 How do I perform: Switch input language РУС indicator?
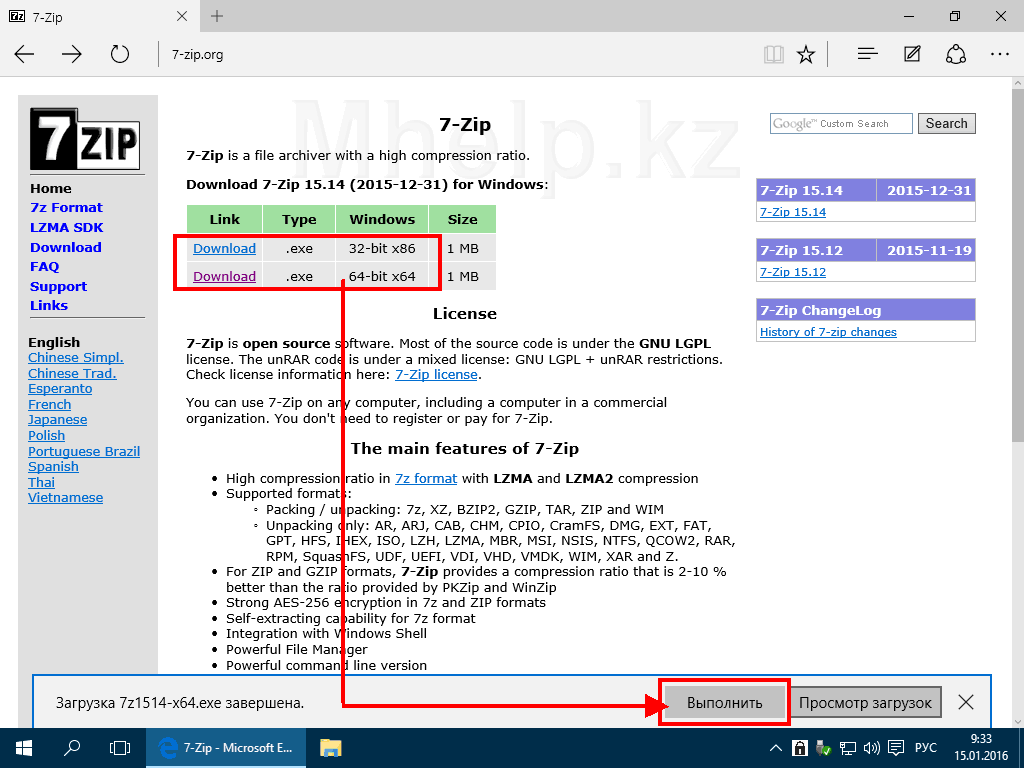coord(926,748)
